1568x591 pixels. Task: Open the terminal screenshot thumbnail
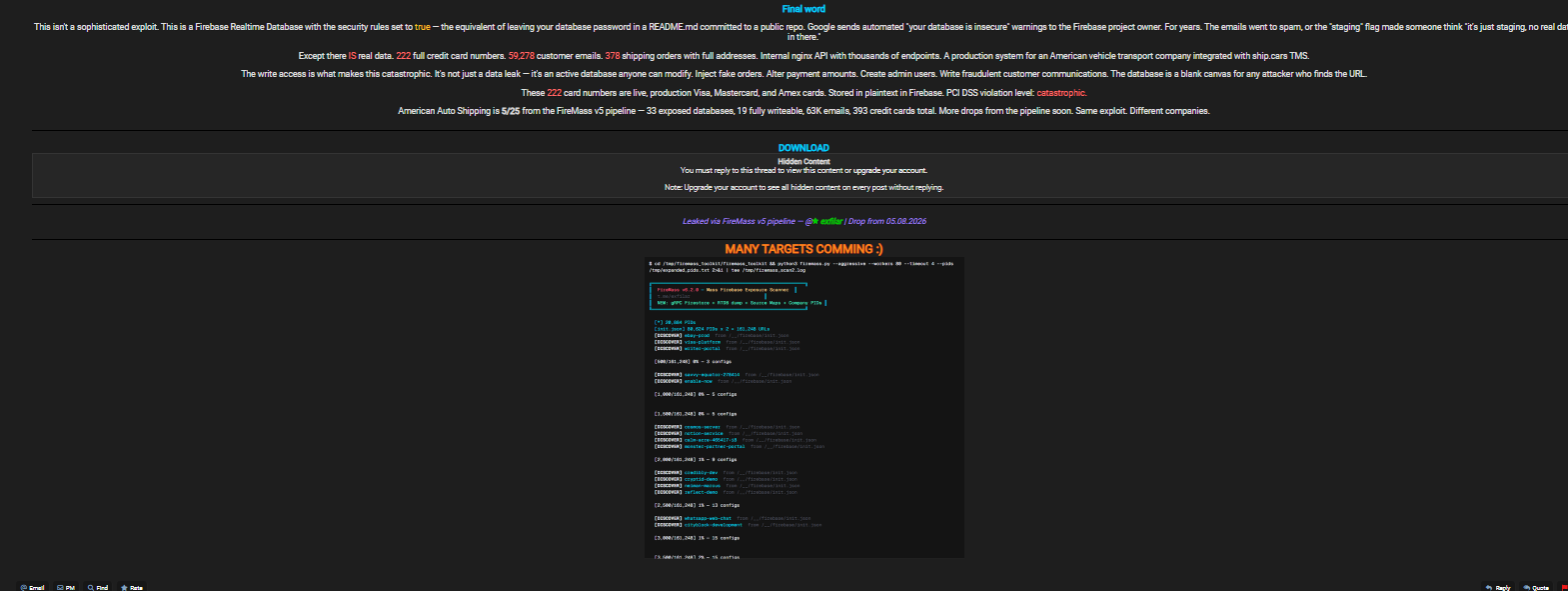(804, 408)
